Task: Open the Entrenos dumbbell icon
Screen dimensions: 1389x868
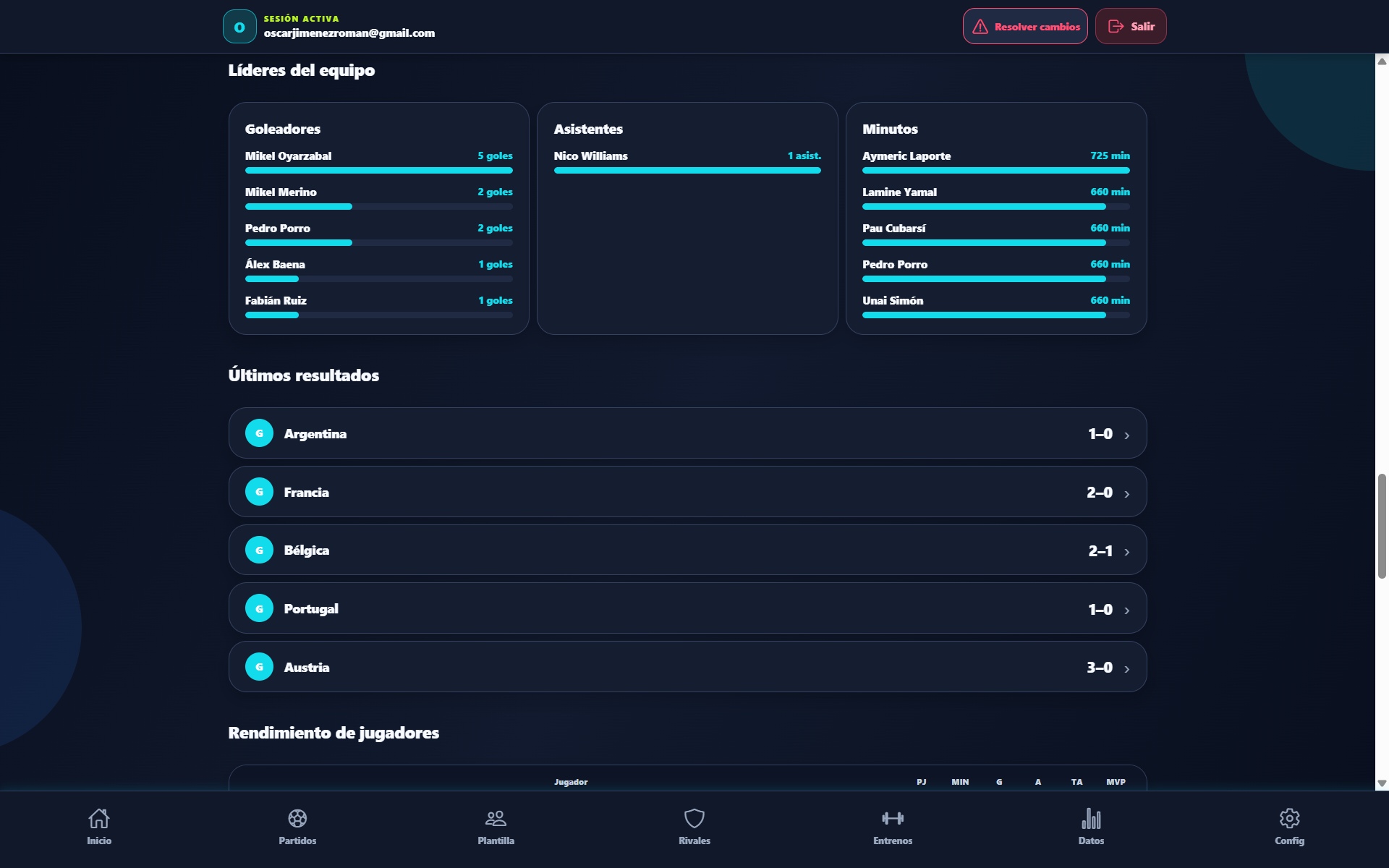Action: (x=893, y=818)
